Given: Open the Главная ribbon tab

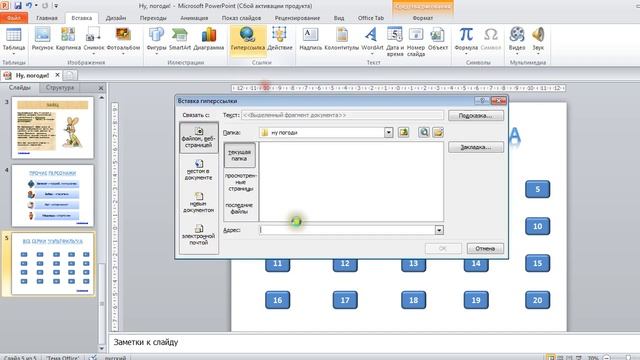Looking at the screenshot, I should [47, 18].
